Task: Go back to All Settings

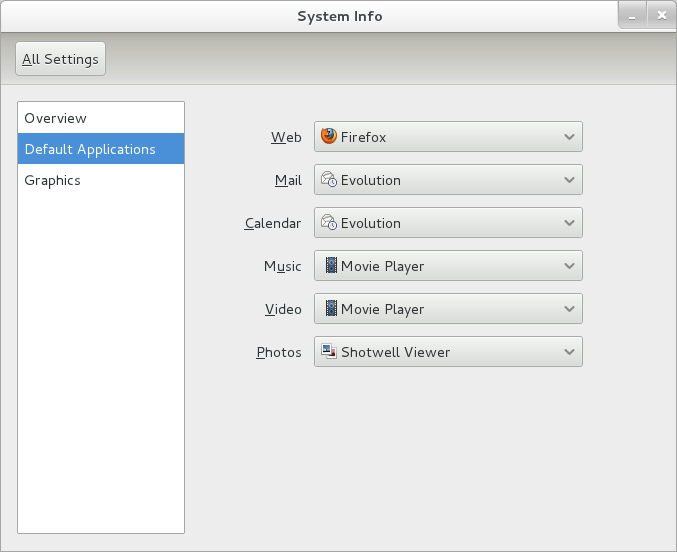Action: tap(60, 59)
